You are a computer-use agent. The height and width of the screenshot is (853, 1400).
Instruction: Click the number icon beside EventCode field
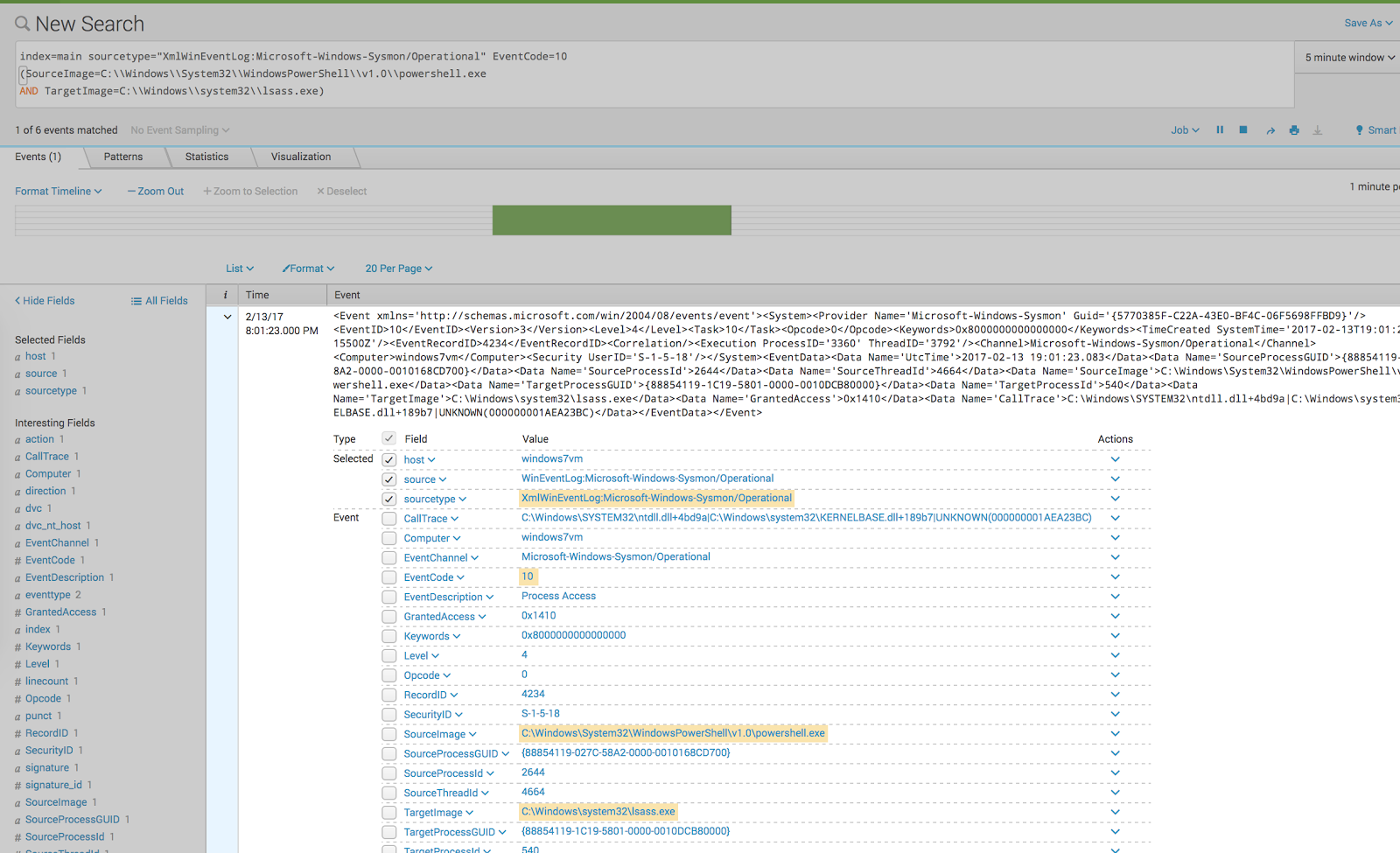click(17, 560)
